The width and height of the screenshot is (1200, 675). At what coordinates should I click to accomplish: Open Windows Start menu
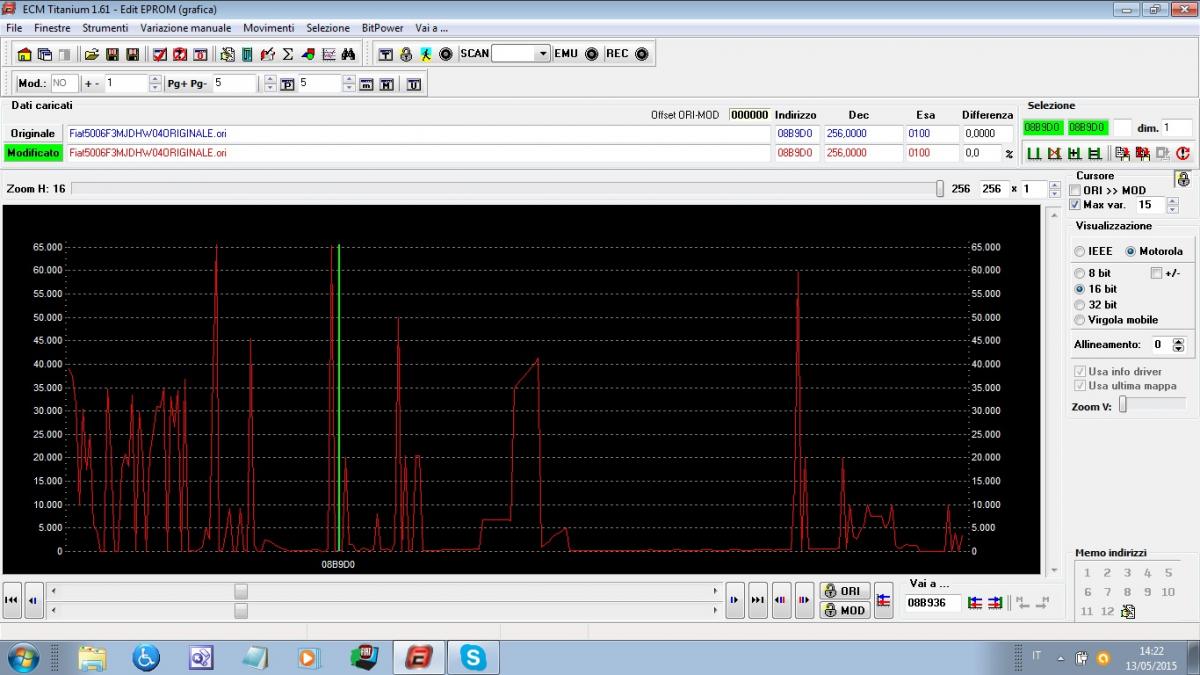[22, 657]
